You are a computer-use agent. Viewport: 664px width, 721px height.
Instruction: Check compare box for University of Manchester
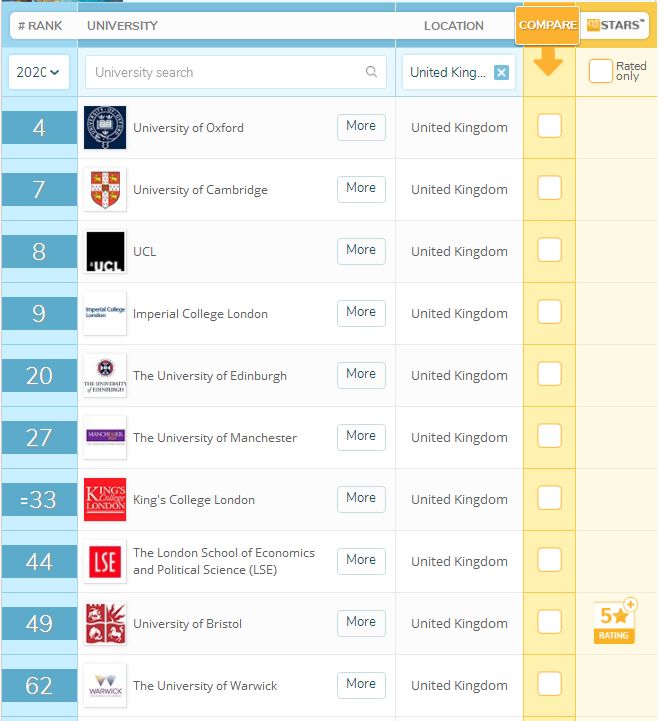point(549,435)
